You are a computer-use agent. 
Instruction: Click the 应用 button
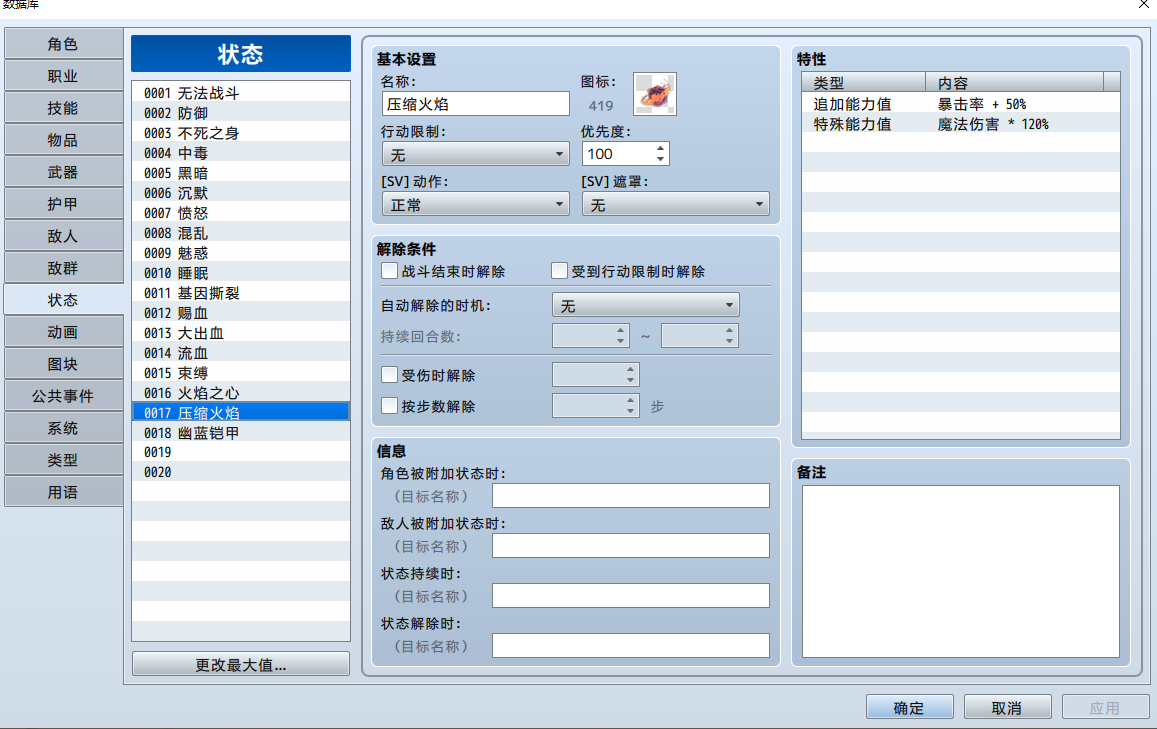pos(1105,707)
